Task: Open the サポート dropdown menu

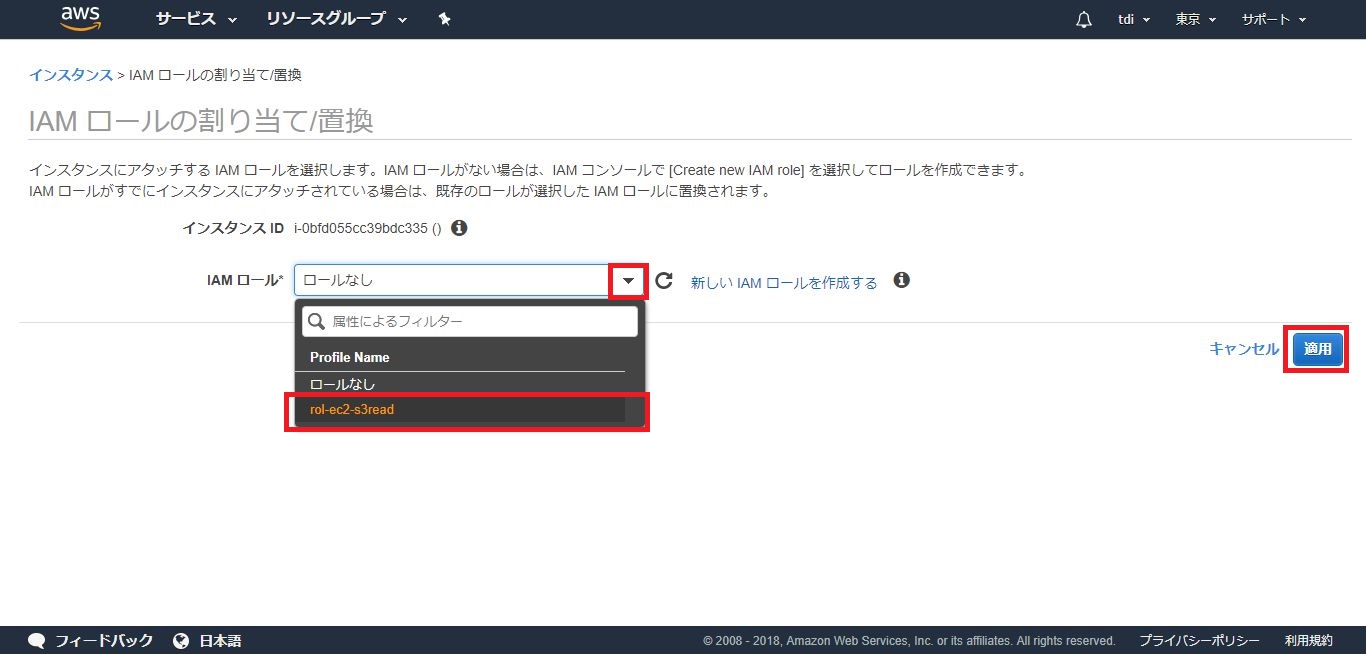Action: tap(1273, 20)
